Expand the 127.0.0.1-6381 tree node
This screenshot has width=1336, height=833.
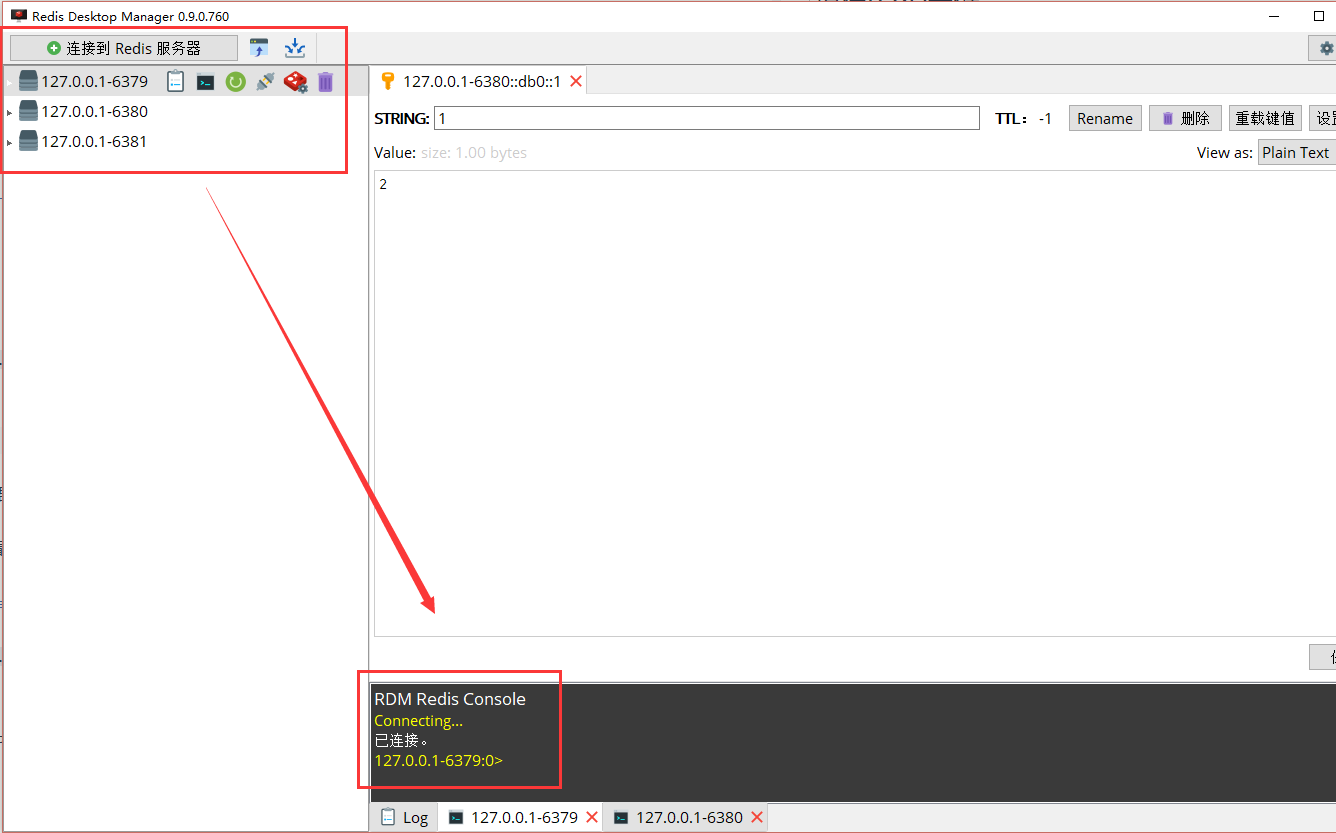[x=10, y=143]
